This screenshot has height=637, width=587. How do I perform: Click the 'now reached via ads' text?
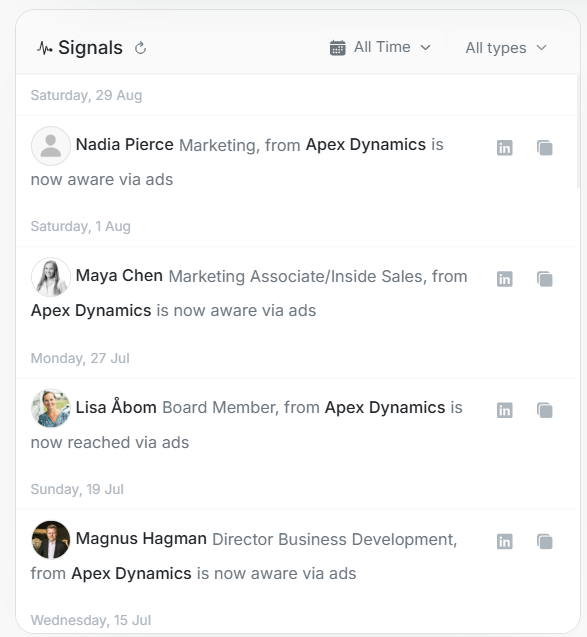(110, 442)
